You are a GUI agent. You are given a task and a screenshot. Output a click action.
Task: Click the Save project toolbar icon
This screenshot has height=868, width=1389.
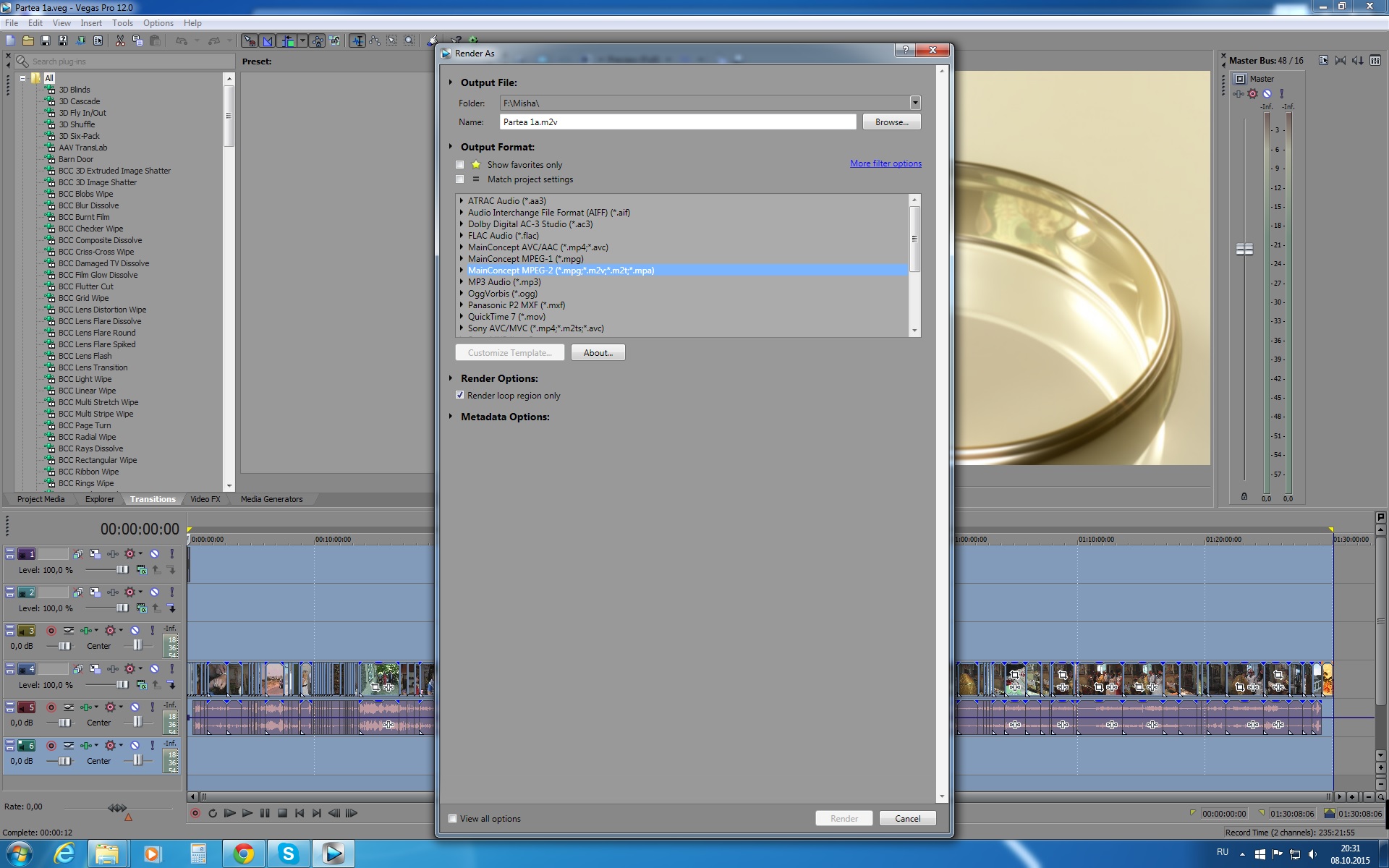click(46, 41)
